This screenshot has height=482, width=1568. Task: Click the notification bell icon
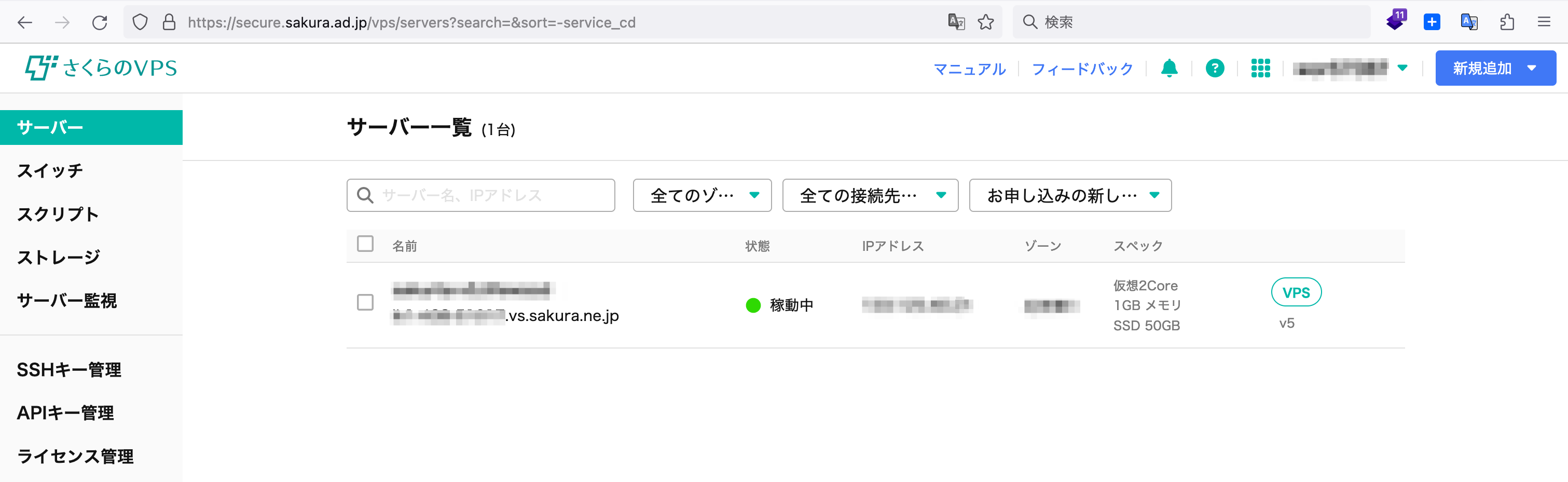click(1168, 68)
